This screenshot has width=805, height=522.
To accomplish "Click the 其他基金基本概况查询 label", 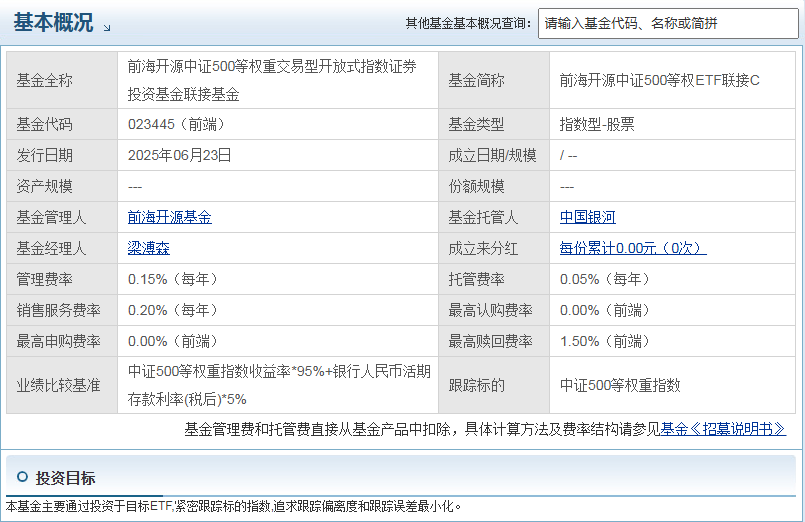I will click(x=468, y=23).
